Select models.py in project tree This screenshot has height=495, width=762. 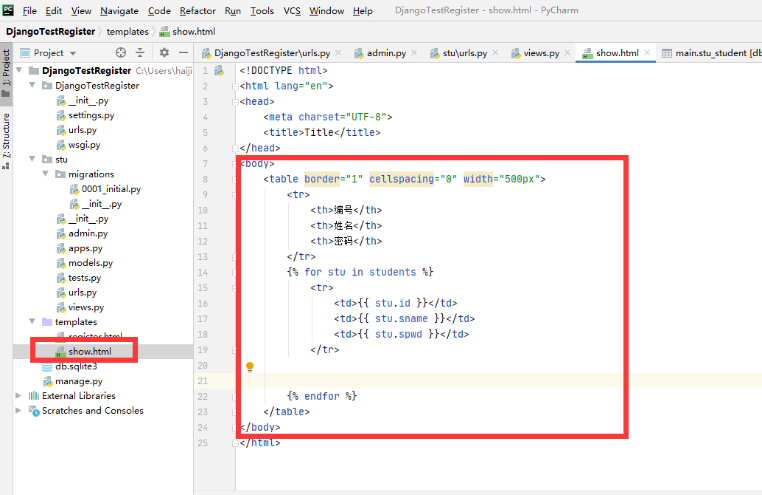90,262
